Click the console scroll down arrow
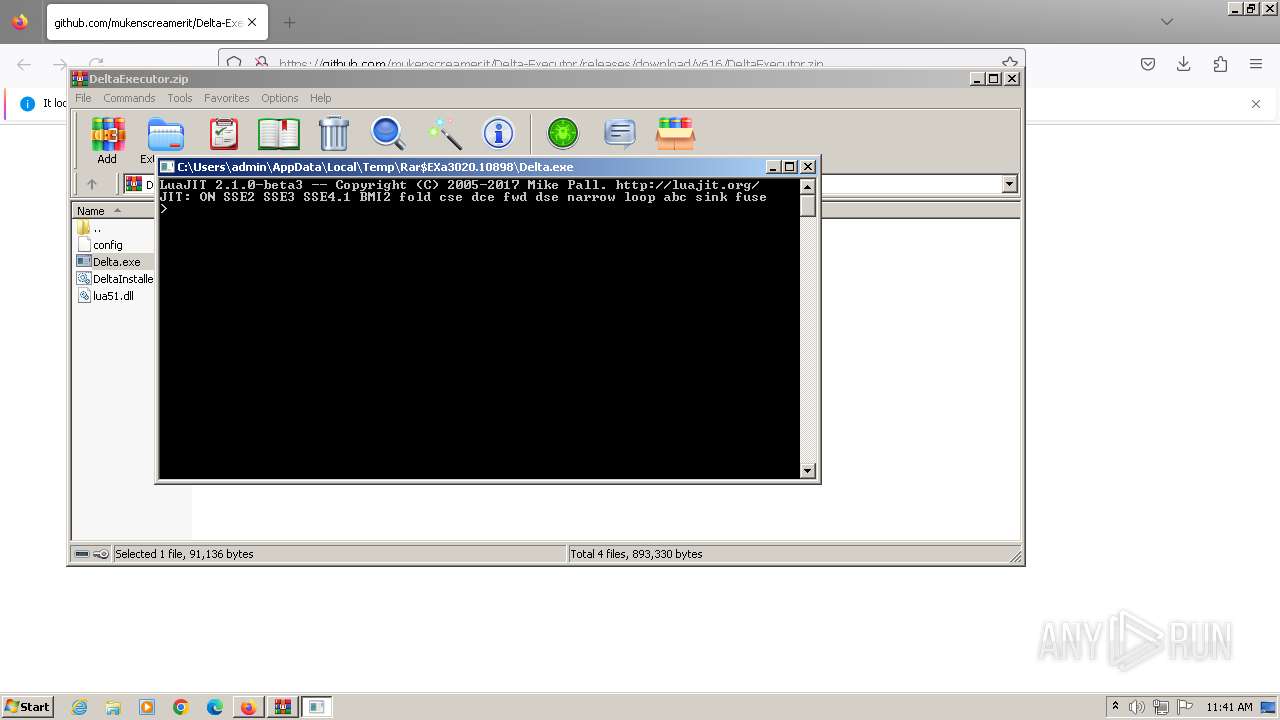 pyautogui.click(x=808, y=471)
